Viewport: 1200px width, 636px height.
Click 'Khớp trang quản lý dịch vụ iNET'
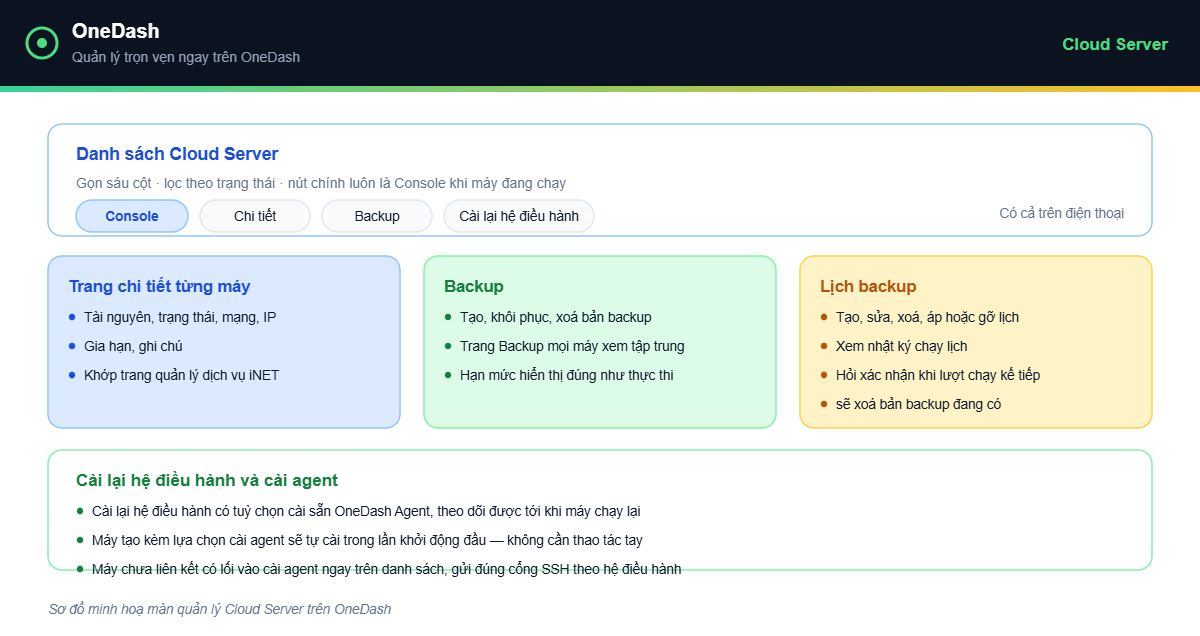coord(182,375)
